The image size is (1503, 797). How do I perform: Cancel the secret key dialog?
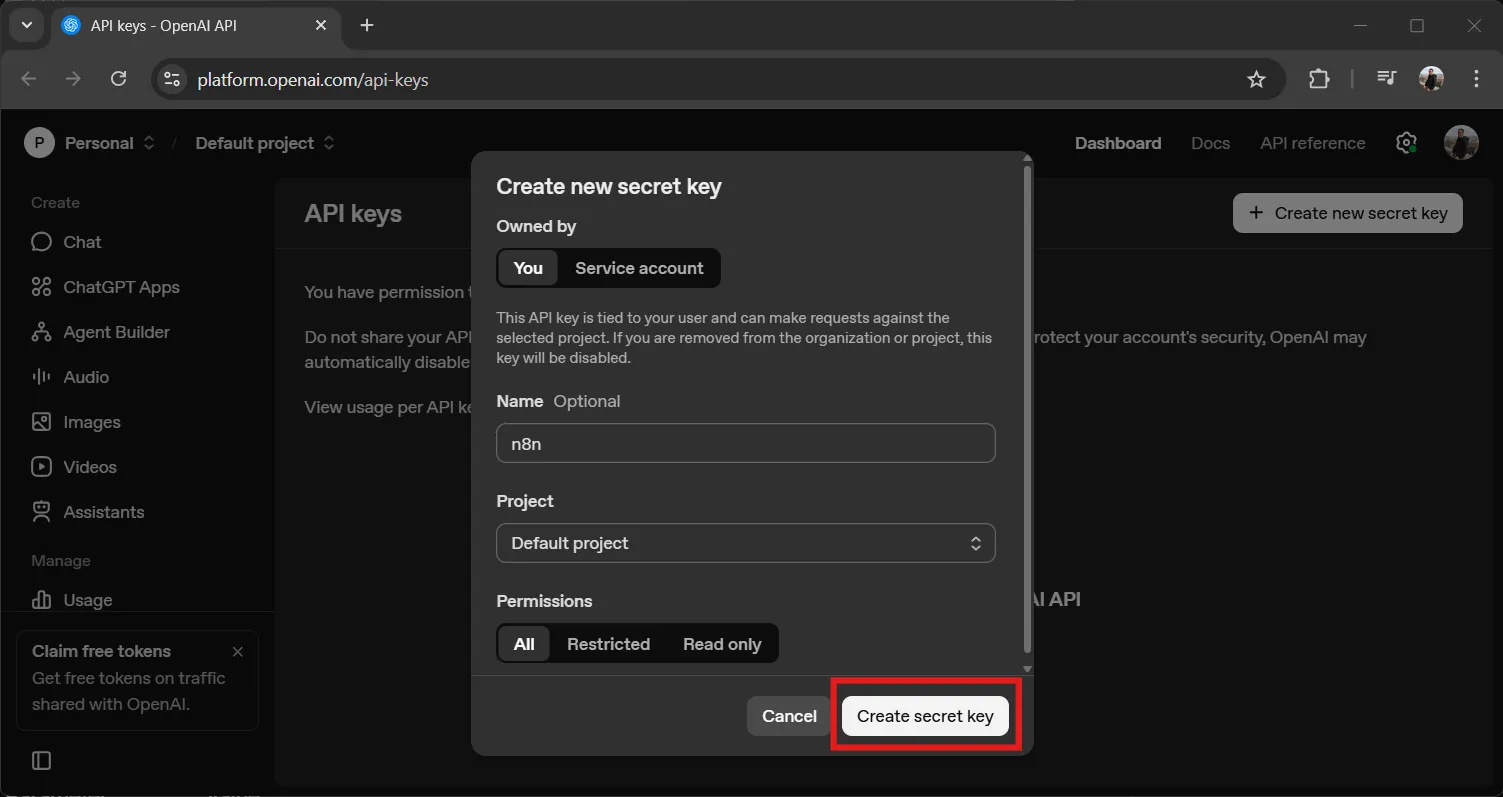click(x=788, y=716)
